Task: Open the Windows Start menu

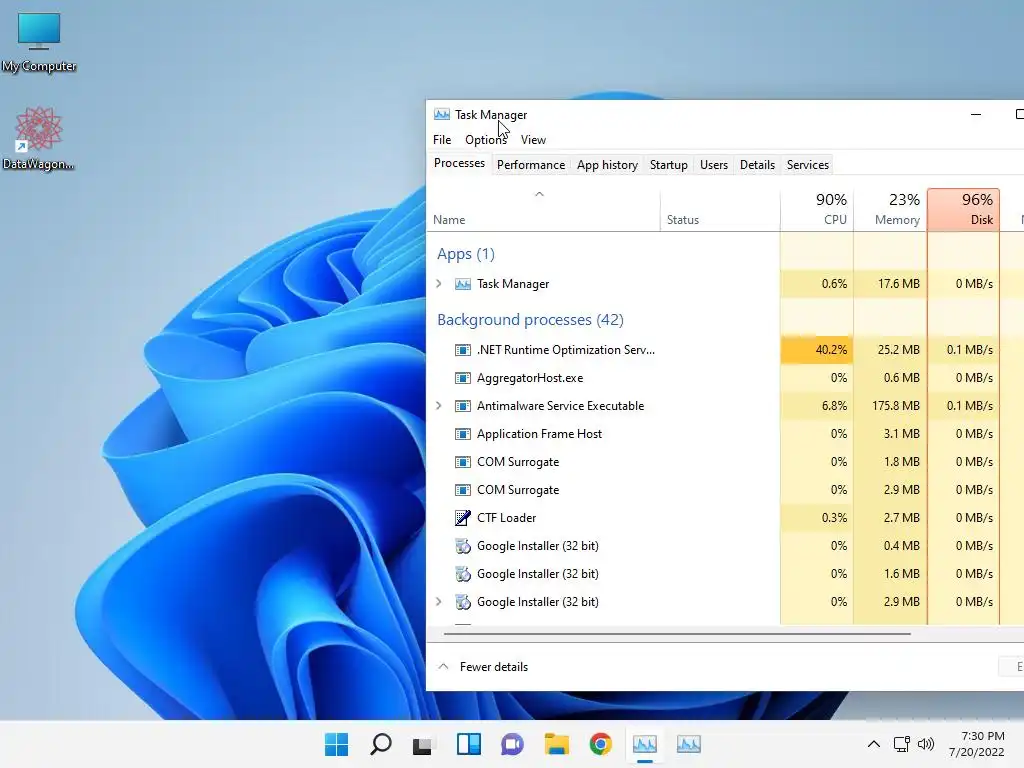Action: 336,744
